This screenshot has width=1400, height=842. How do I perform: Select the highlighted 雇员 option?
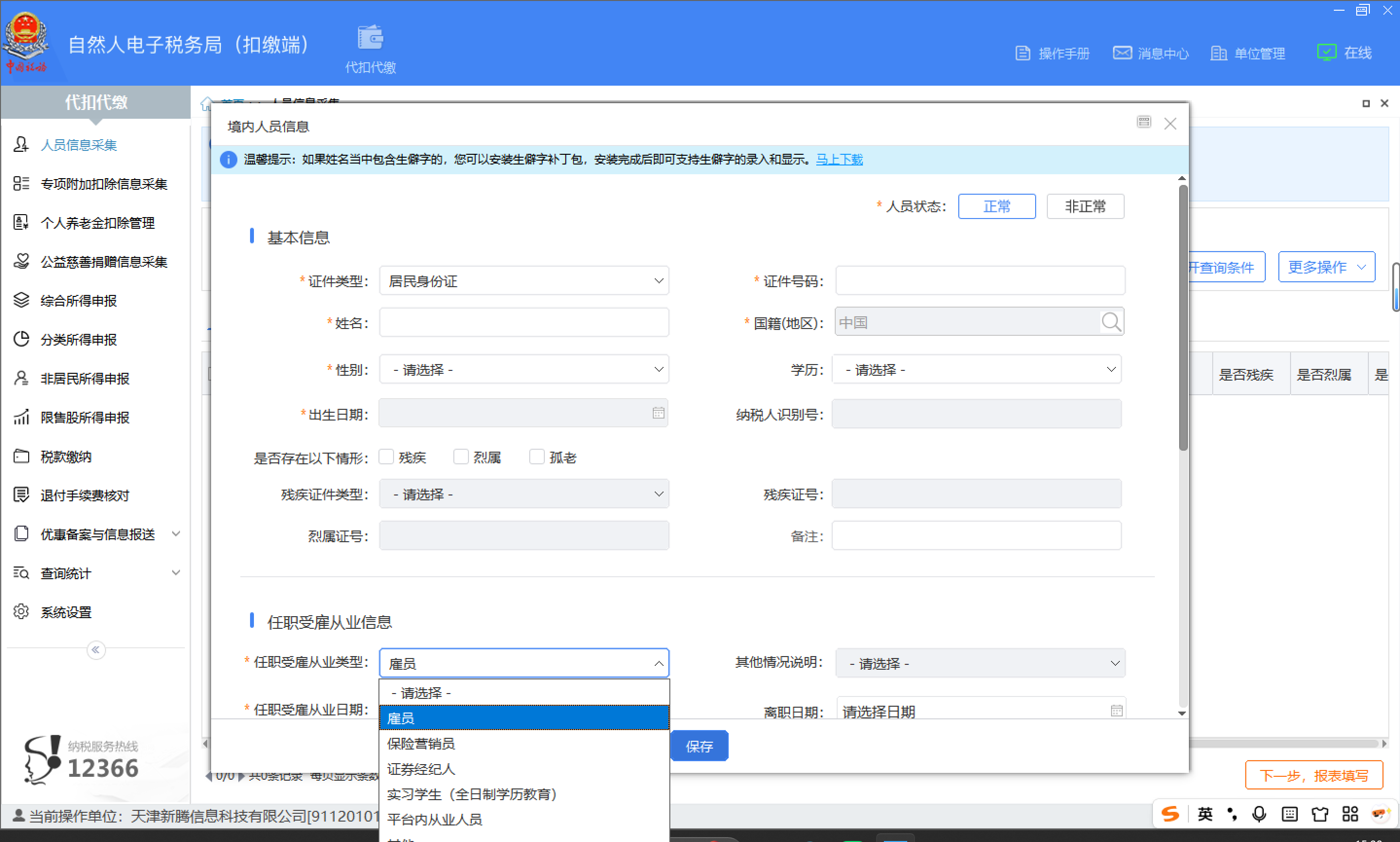coord(524,718)
